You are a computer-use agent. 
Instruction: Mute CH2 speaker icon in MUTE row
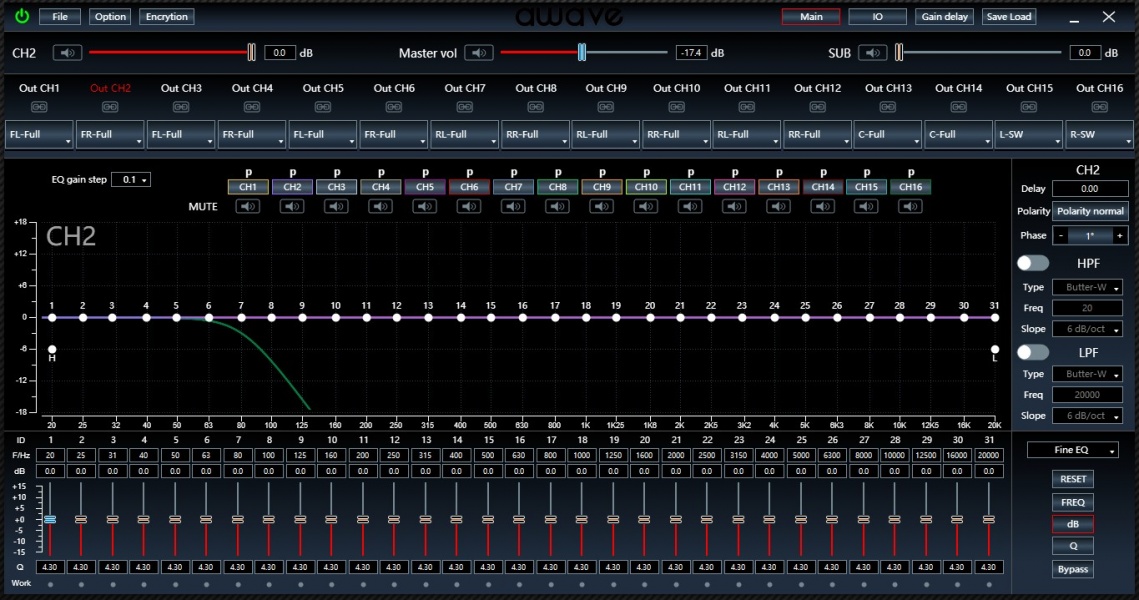coord(292,206)
